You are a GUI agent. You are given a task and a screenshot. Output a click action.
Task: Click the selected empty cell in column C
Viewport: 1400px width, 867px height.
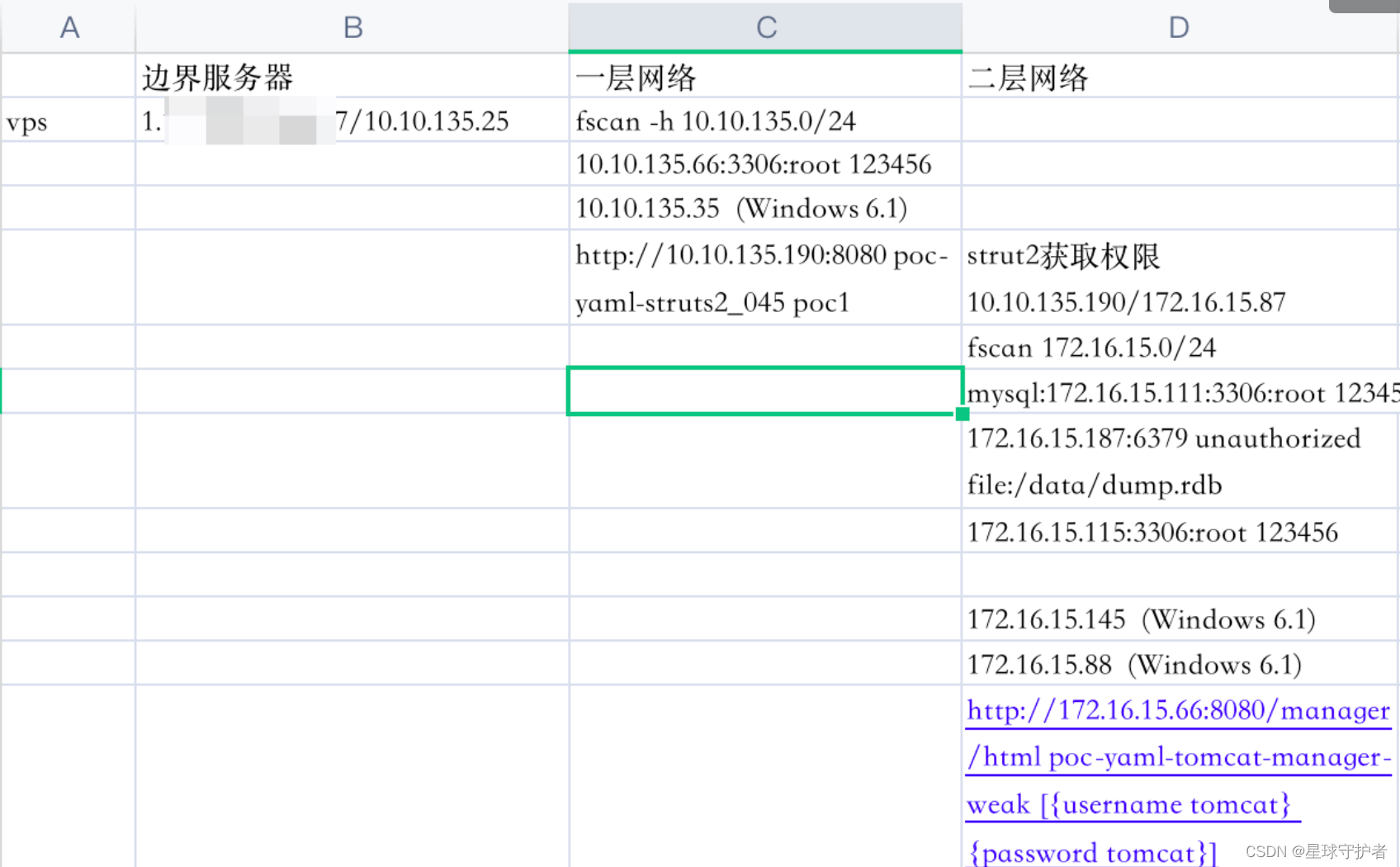pos(765,391)
